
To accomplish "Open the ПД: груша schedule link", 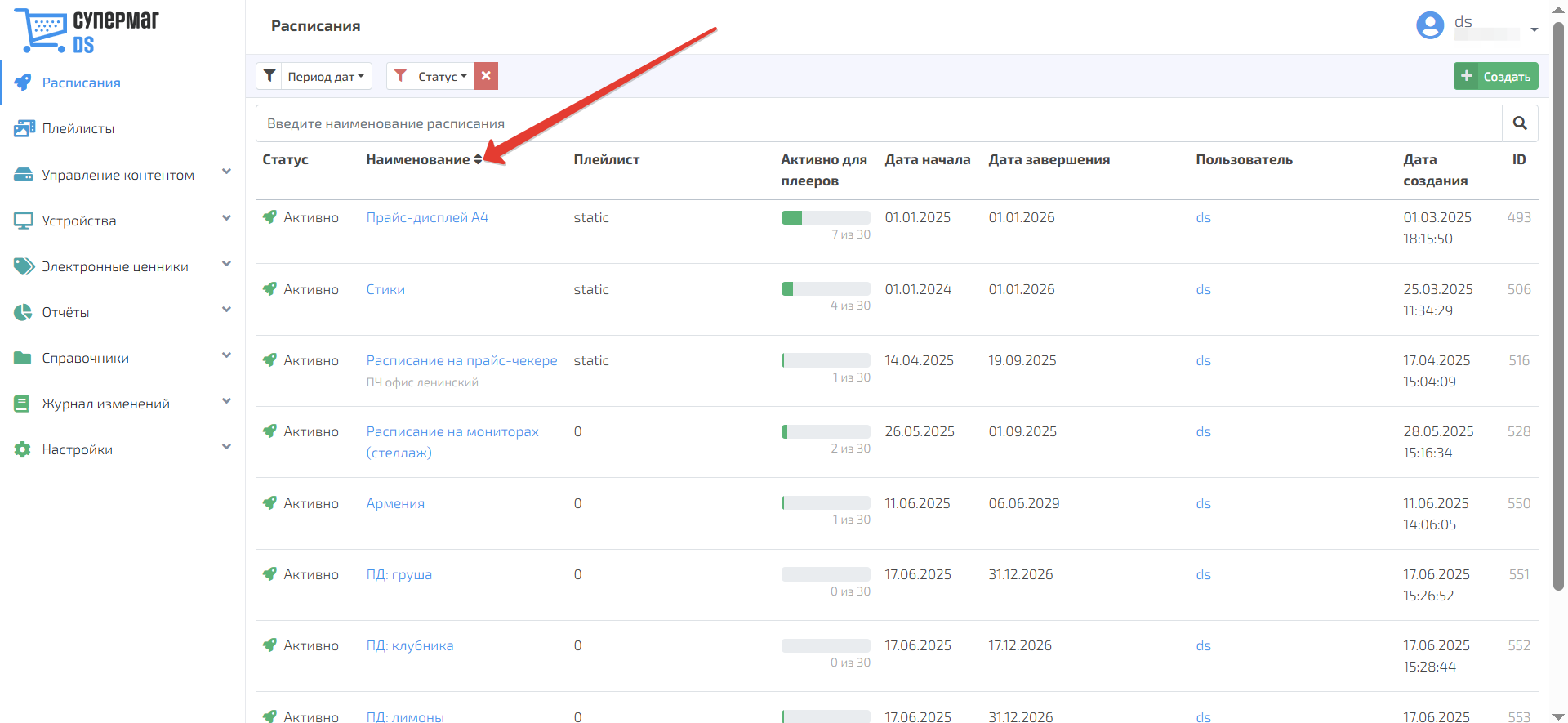I will click(399, 574).
